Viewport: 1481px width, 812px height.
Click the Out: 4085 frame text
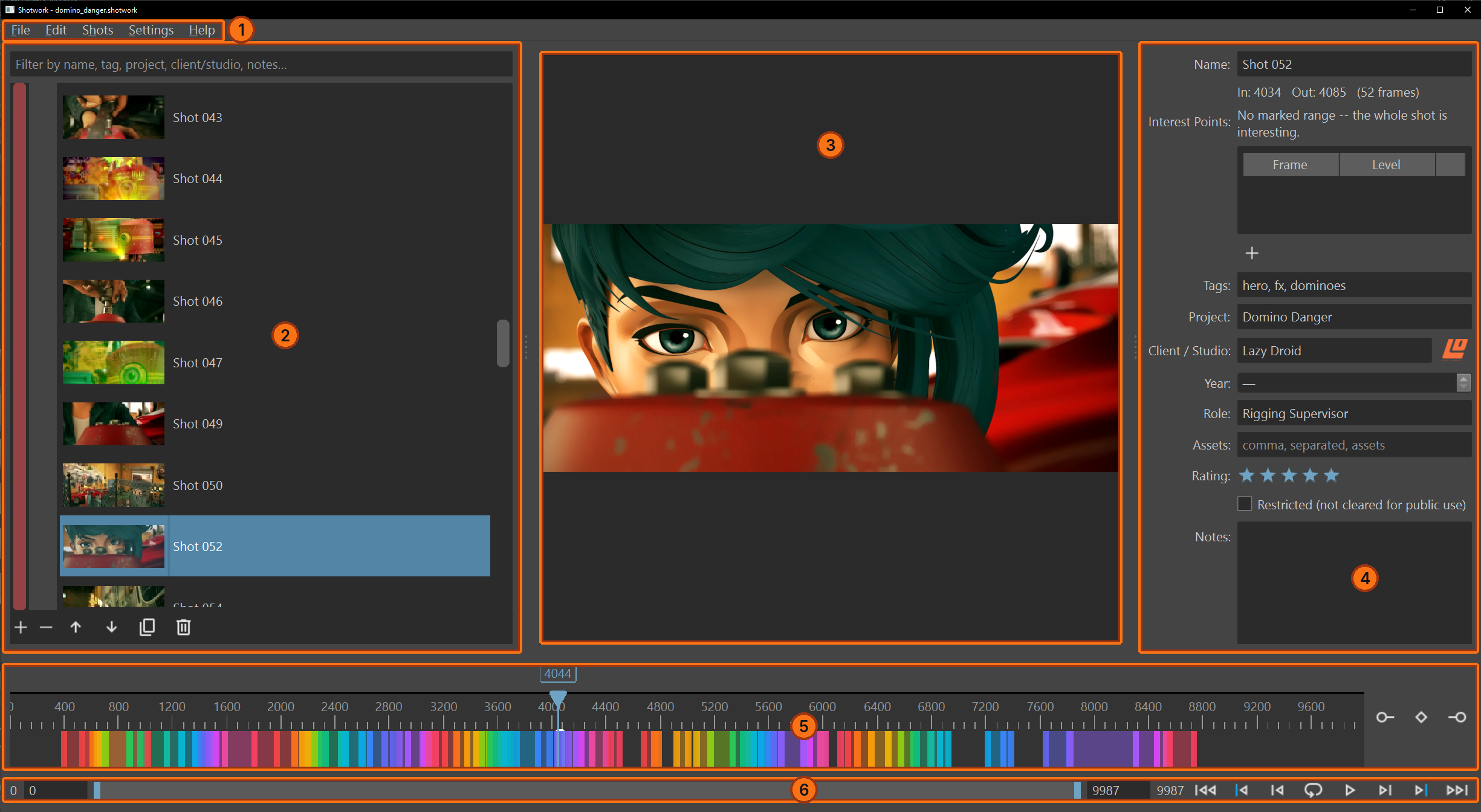tap(1318, 92)
